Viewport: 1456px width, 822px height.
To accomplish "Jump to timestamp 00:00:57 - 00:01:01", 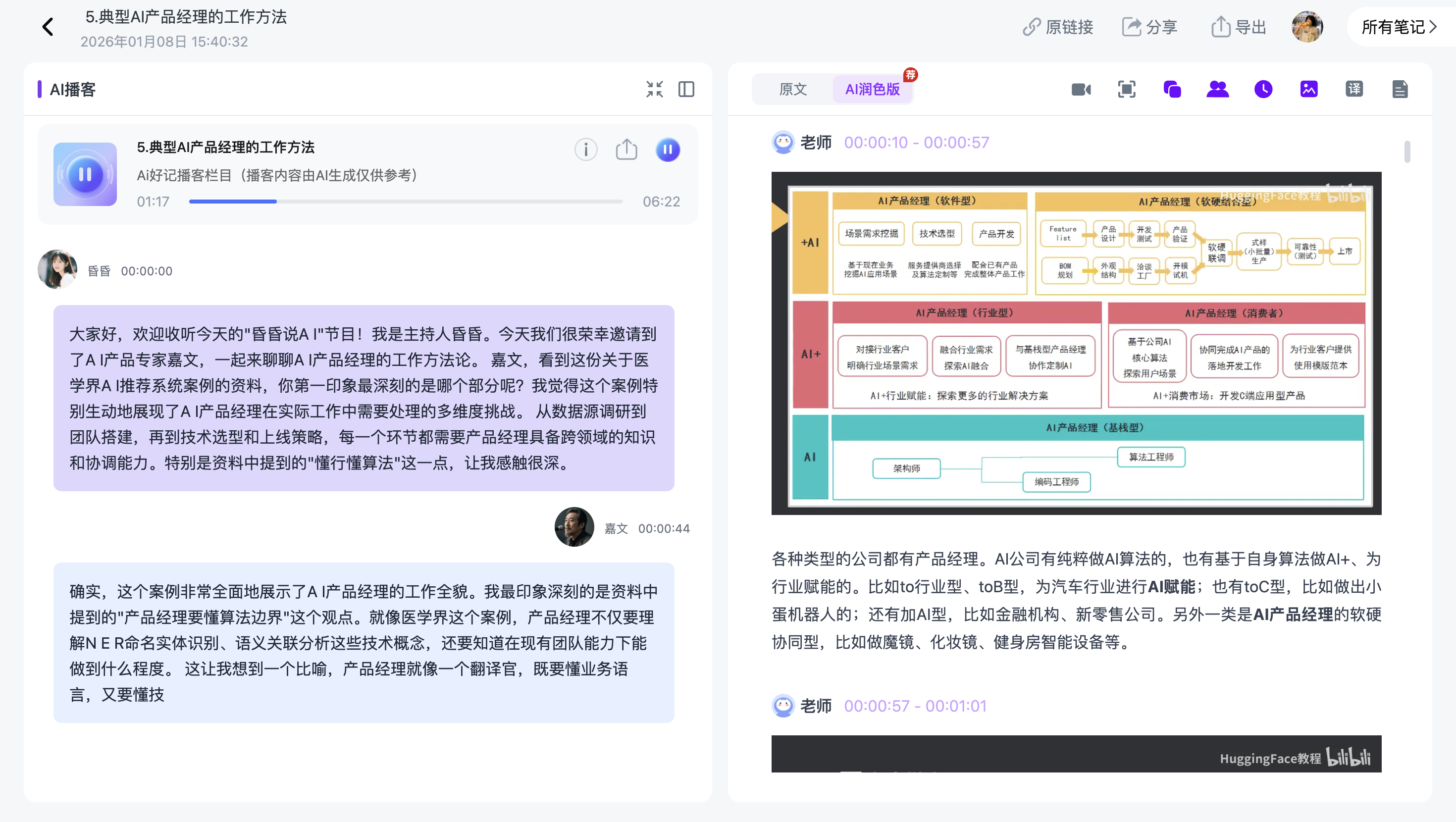I will click(915, 706).
